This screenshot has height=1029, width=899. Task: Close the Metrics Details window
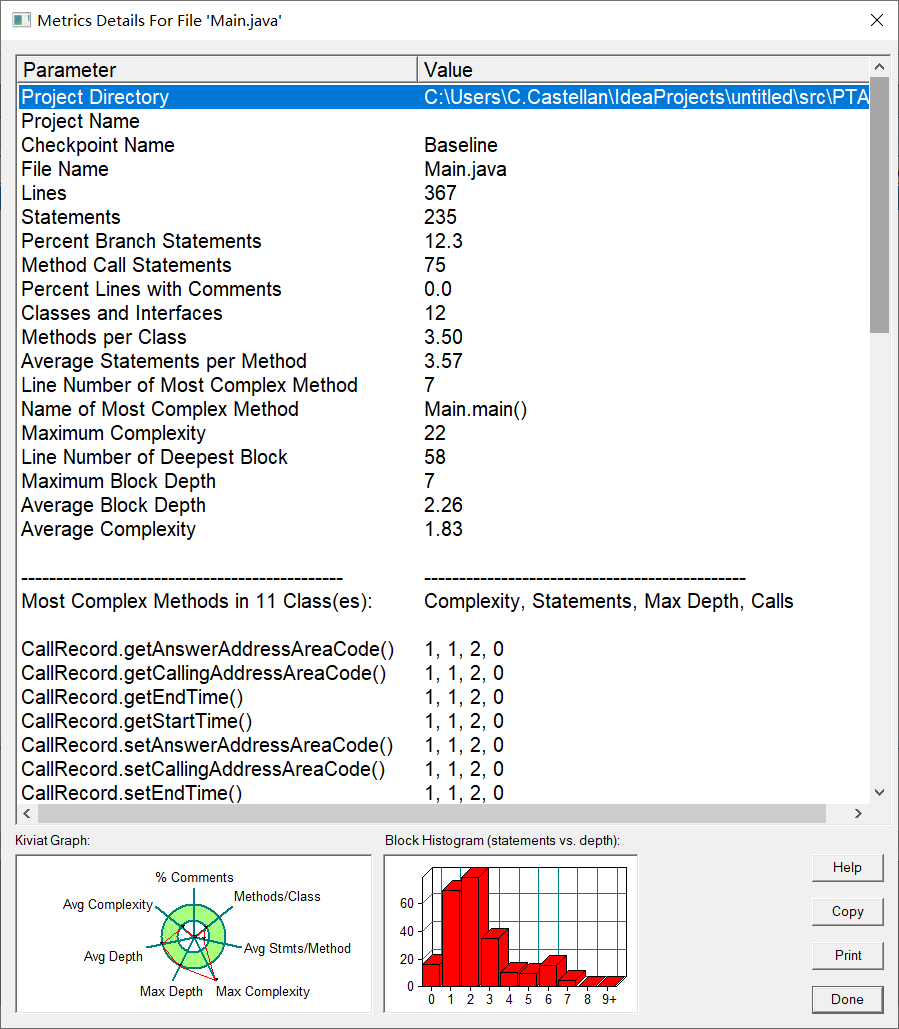click(877, 20)
